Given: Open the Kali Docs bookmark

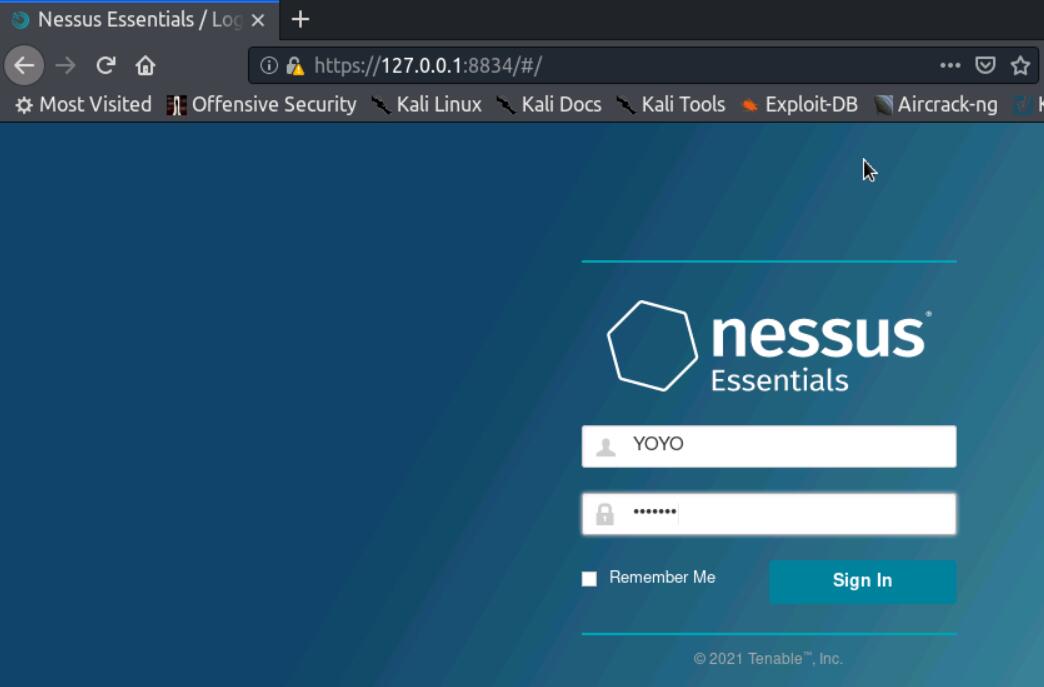Looking at the screenshot, I should pyautogui.click(x=549, y=105).
